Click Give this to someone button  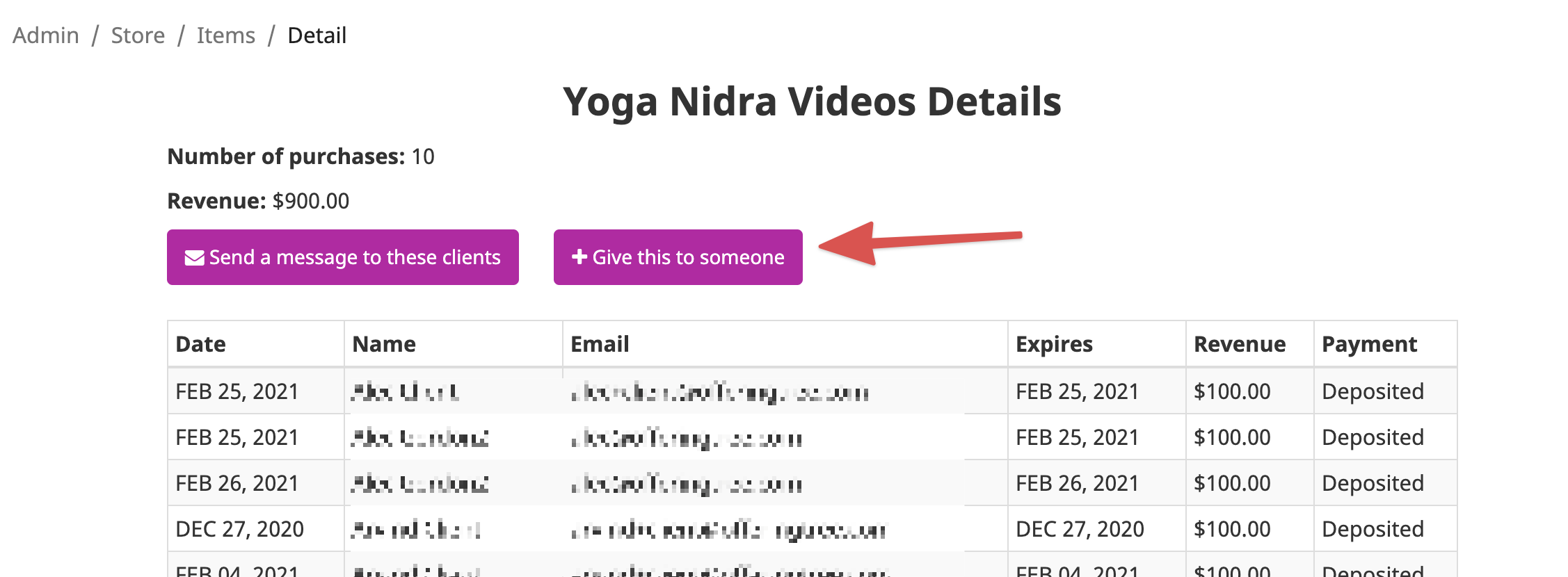coord(678,257)
